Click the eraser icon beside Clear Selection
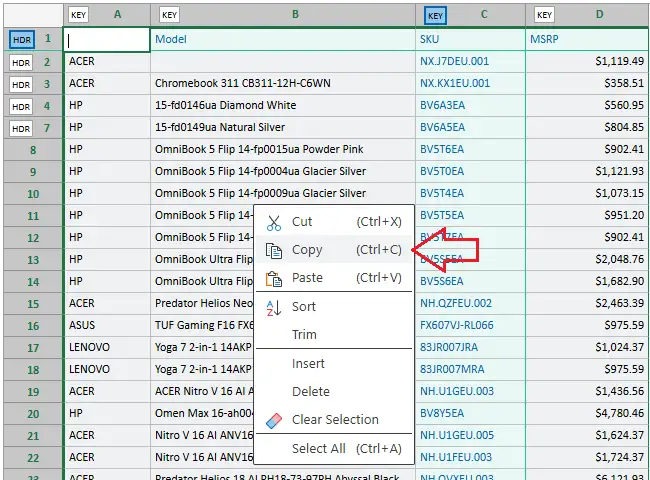The height and width of the screenshot is (480, 650). point(274,420)
